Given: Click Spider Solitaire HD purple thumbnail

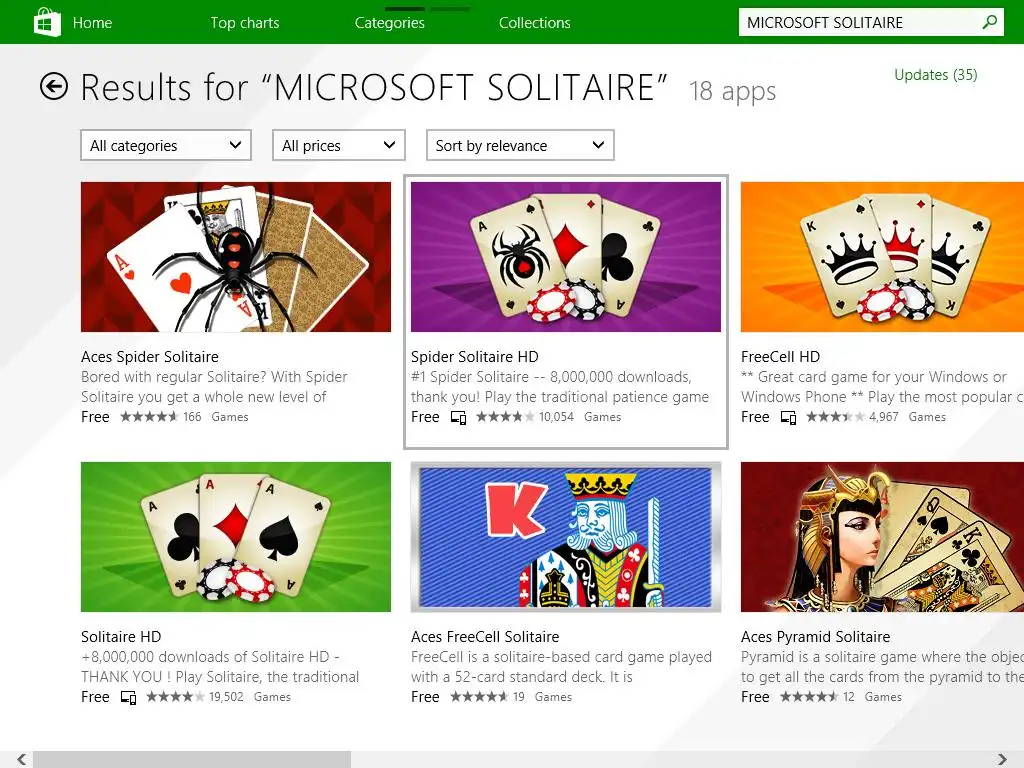Looking at the screenshot, I should pyautogui.click(x=566, y=257).
